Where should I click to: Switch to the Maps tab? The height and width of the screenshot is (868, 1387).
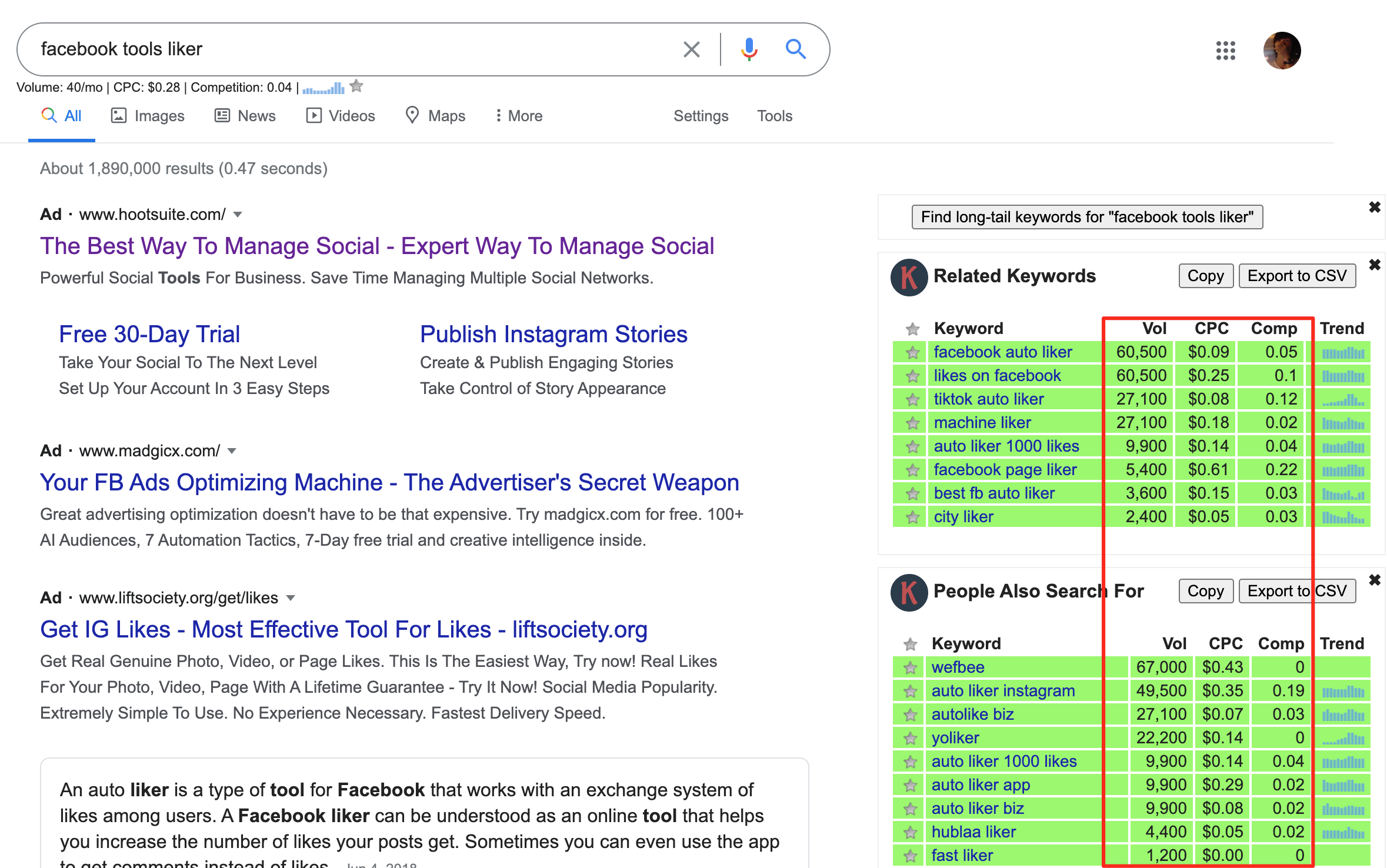click(436, 116)
